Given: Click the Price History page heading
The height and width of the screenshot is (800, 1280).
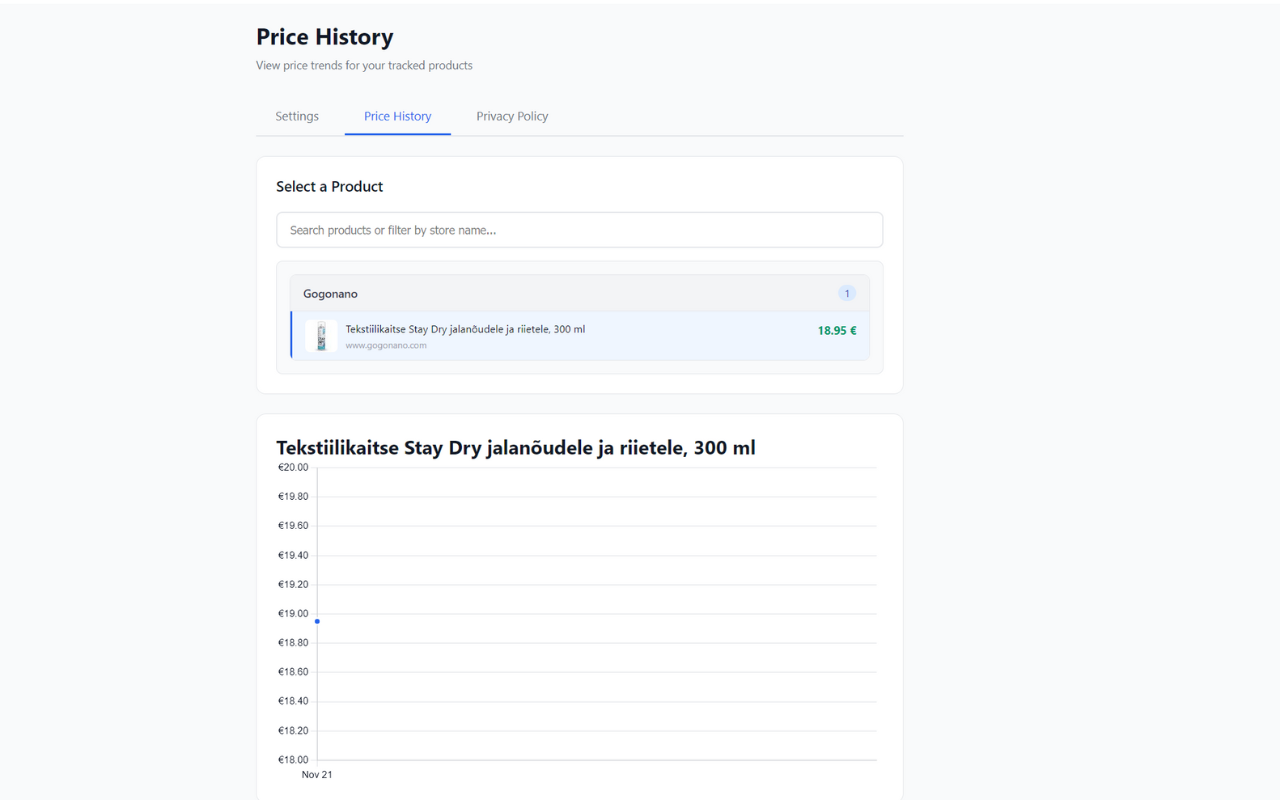Looking at the screenshot, I should 324,36.
